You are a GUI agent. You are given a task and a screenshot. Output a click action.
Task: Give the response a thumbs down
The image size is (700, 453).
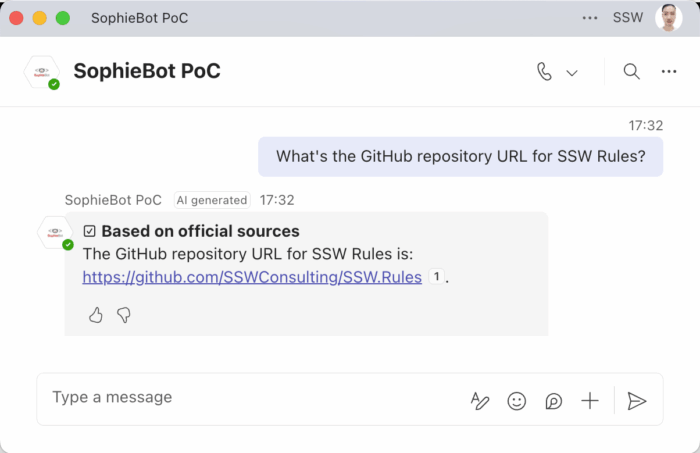(x=124, y=315)
